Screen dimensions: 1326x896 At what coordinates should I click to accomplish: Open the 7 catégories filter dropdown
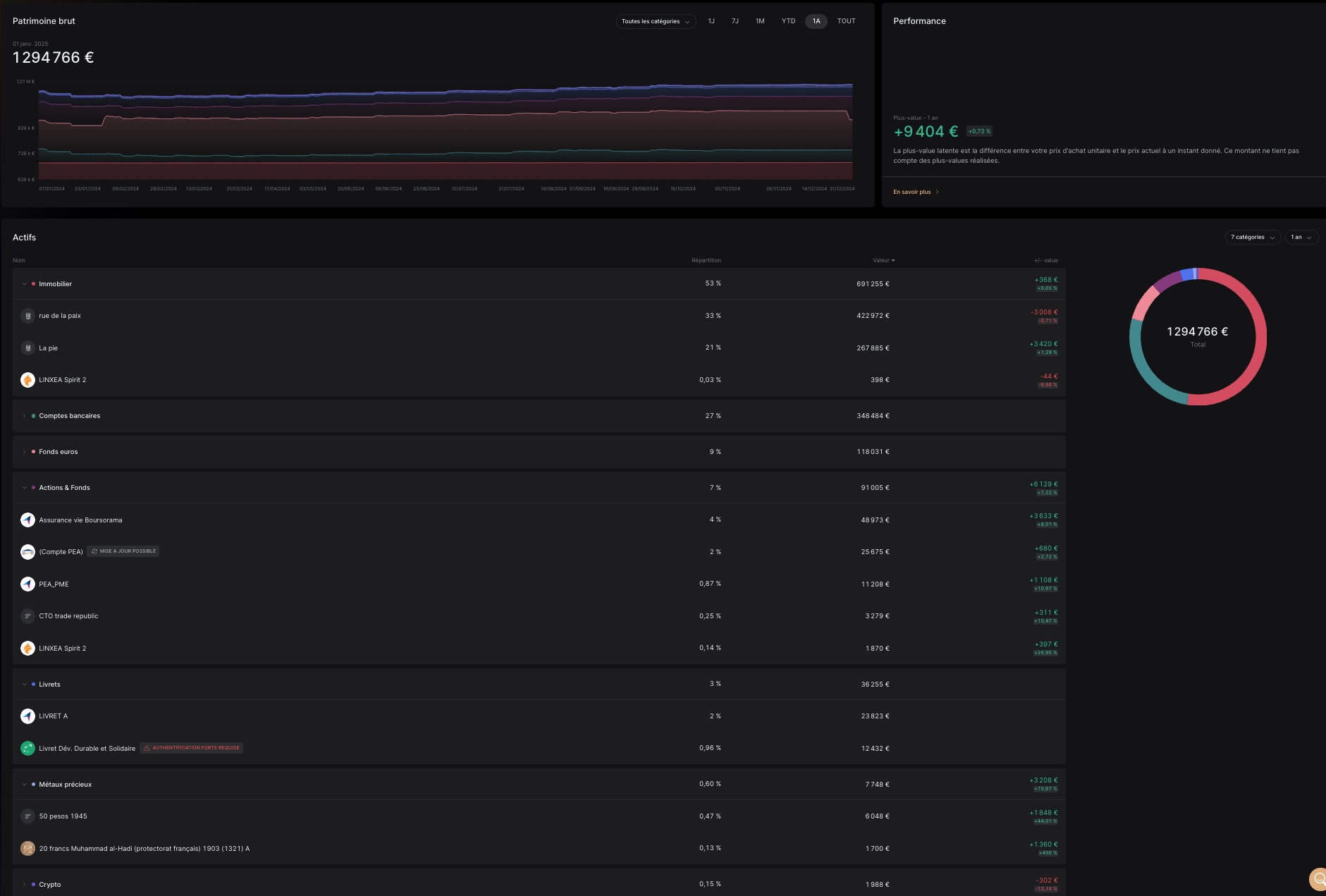[1252, 238]
